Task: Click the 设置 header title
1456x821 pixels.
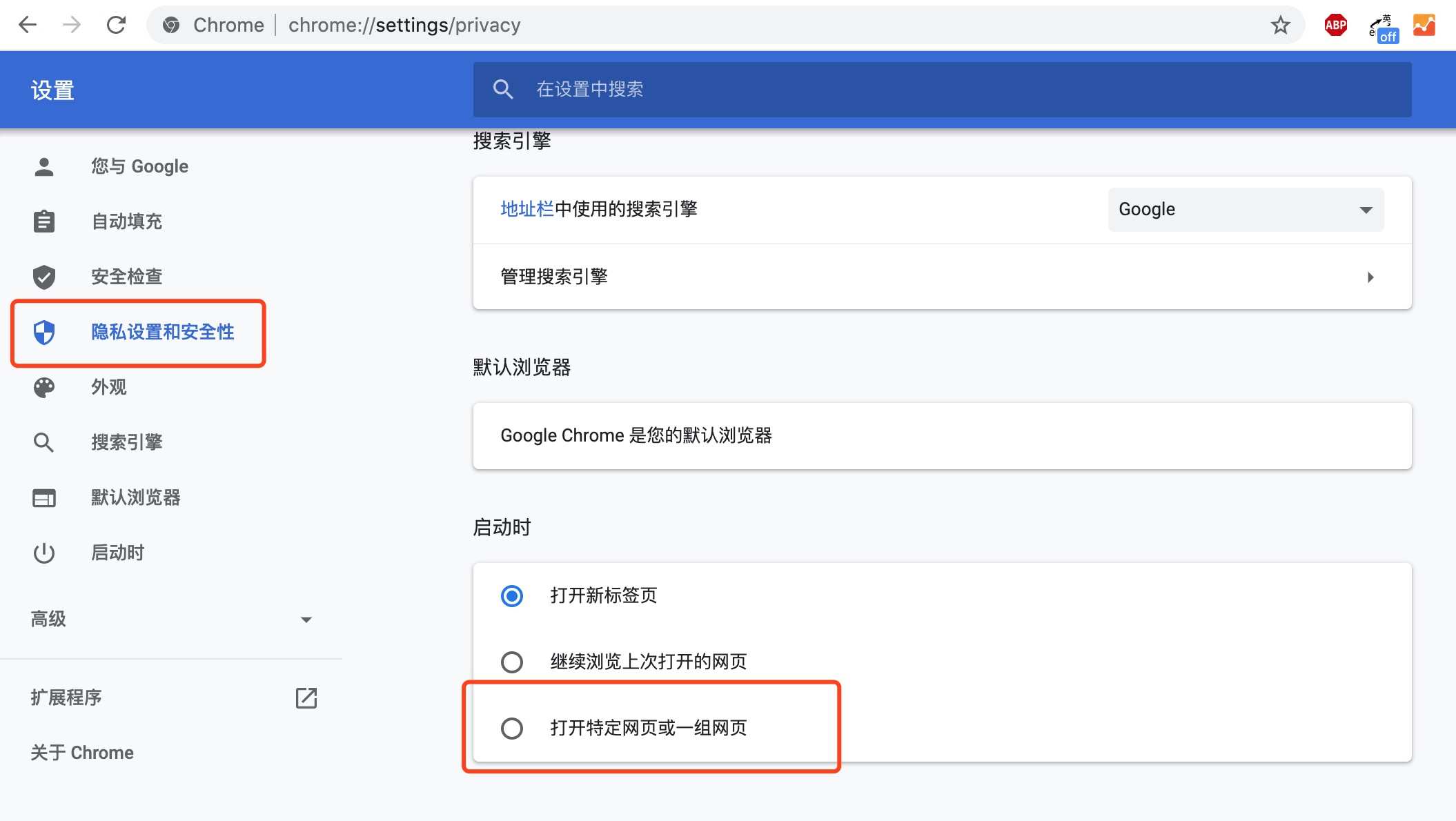Action: tap(52, 90)
